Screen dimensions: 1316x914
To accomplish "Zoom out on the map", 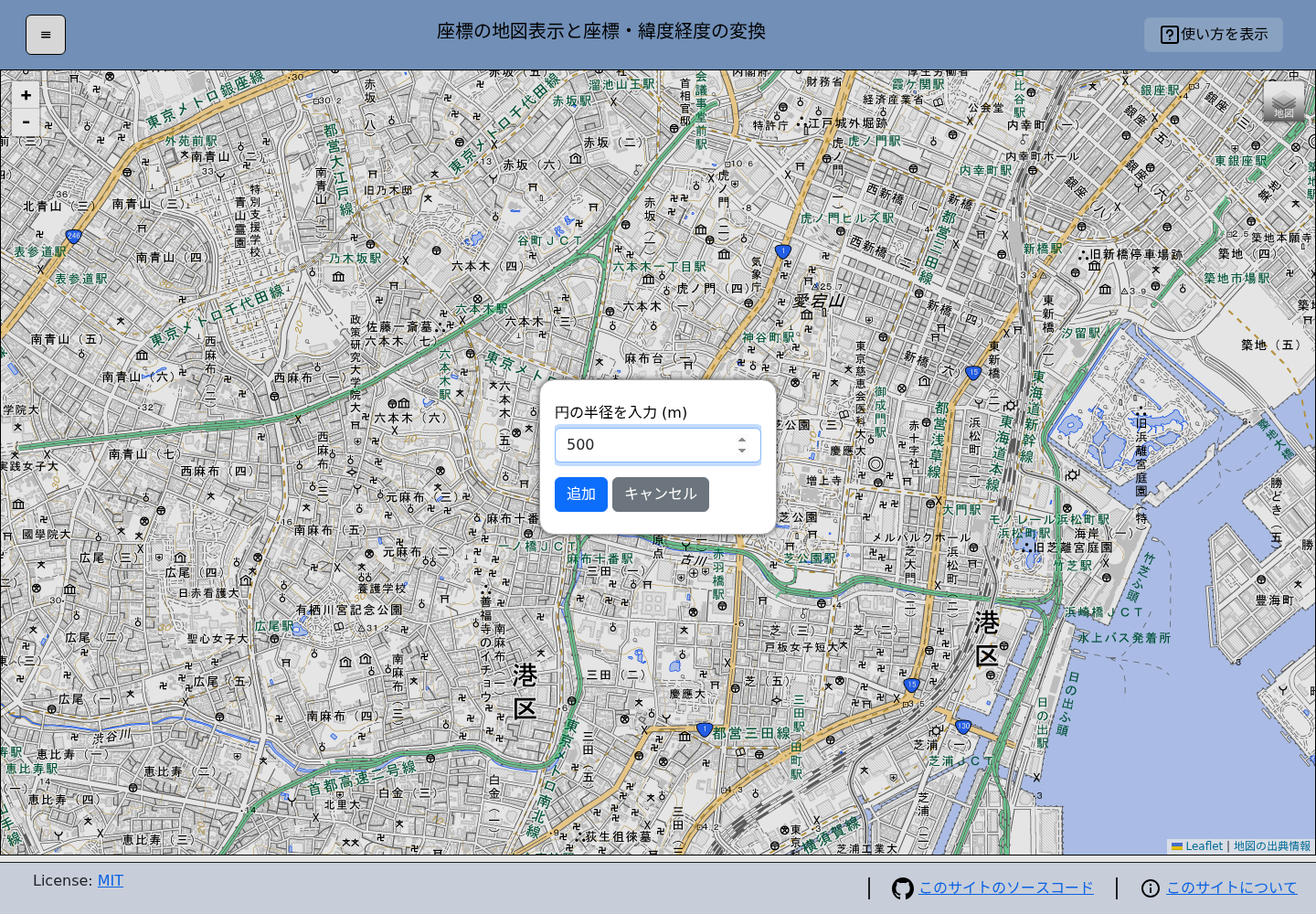I will pos(26,122).
